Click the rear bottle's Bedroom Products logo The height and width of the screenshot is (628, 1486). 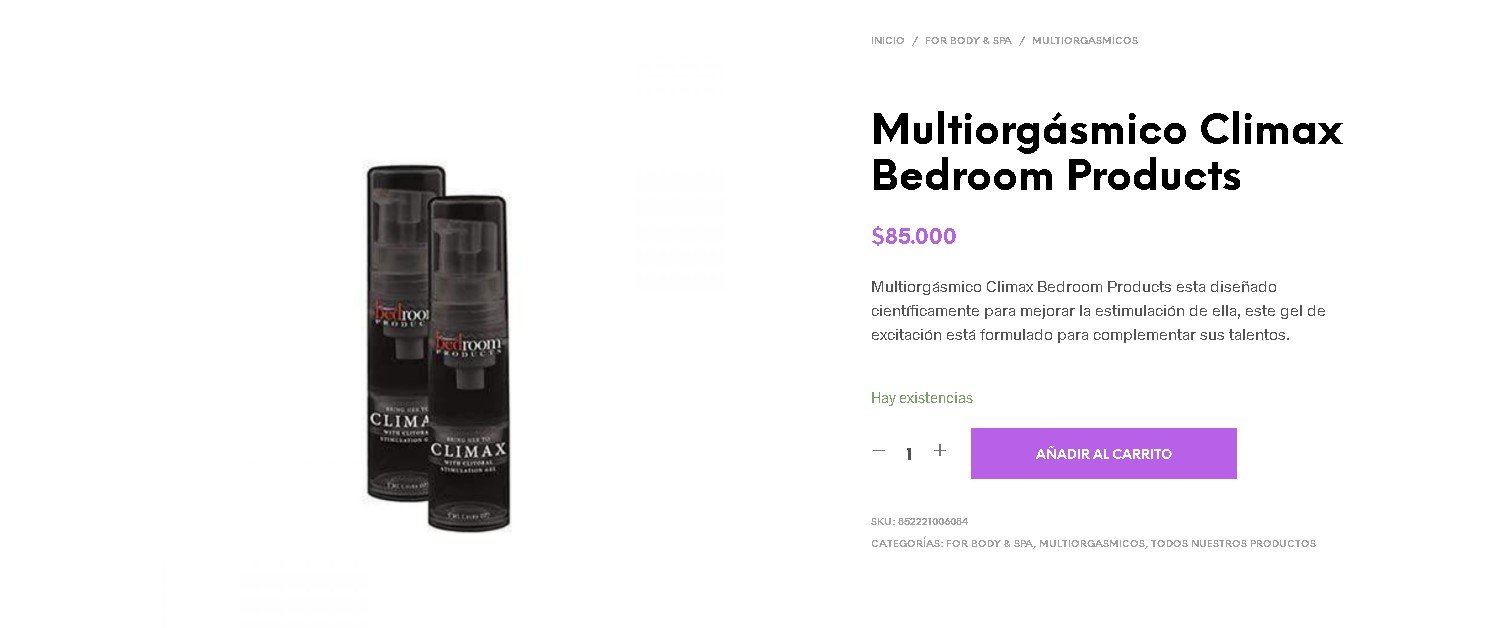(x=398, y=315)
